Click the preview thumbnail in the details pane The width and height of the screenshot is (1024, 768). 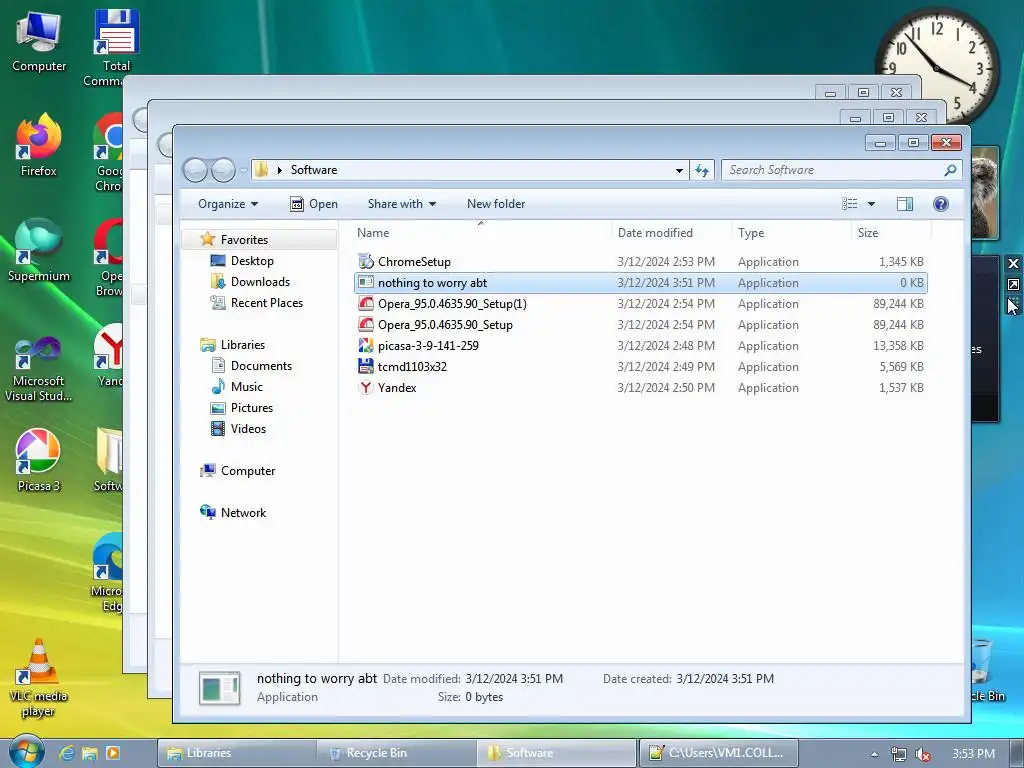220,688
